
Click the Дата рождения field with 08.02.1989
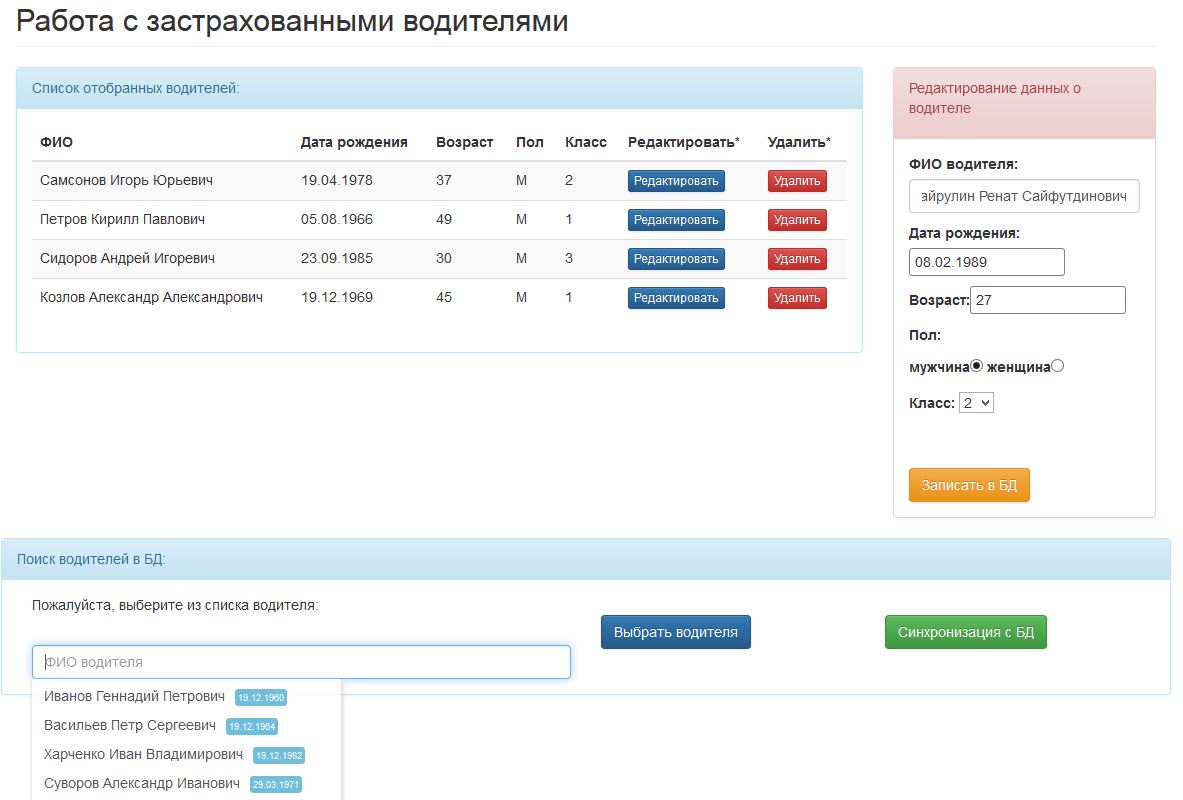[x=987, y=262]
